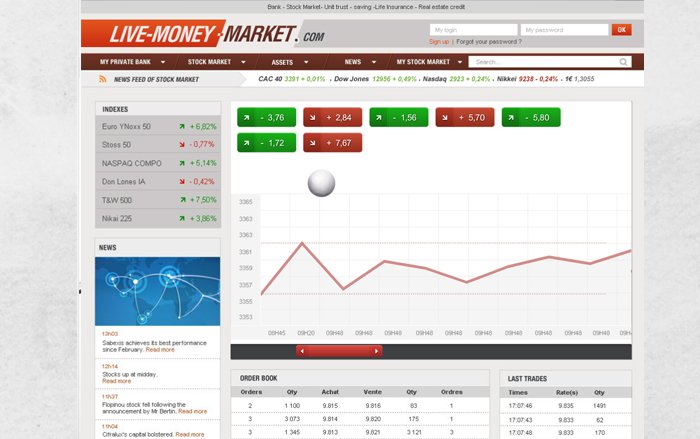Click the right arrow on the chart scrollbar

pos(376,351)
